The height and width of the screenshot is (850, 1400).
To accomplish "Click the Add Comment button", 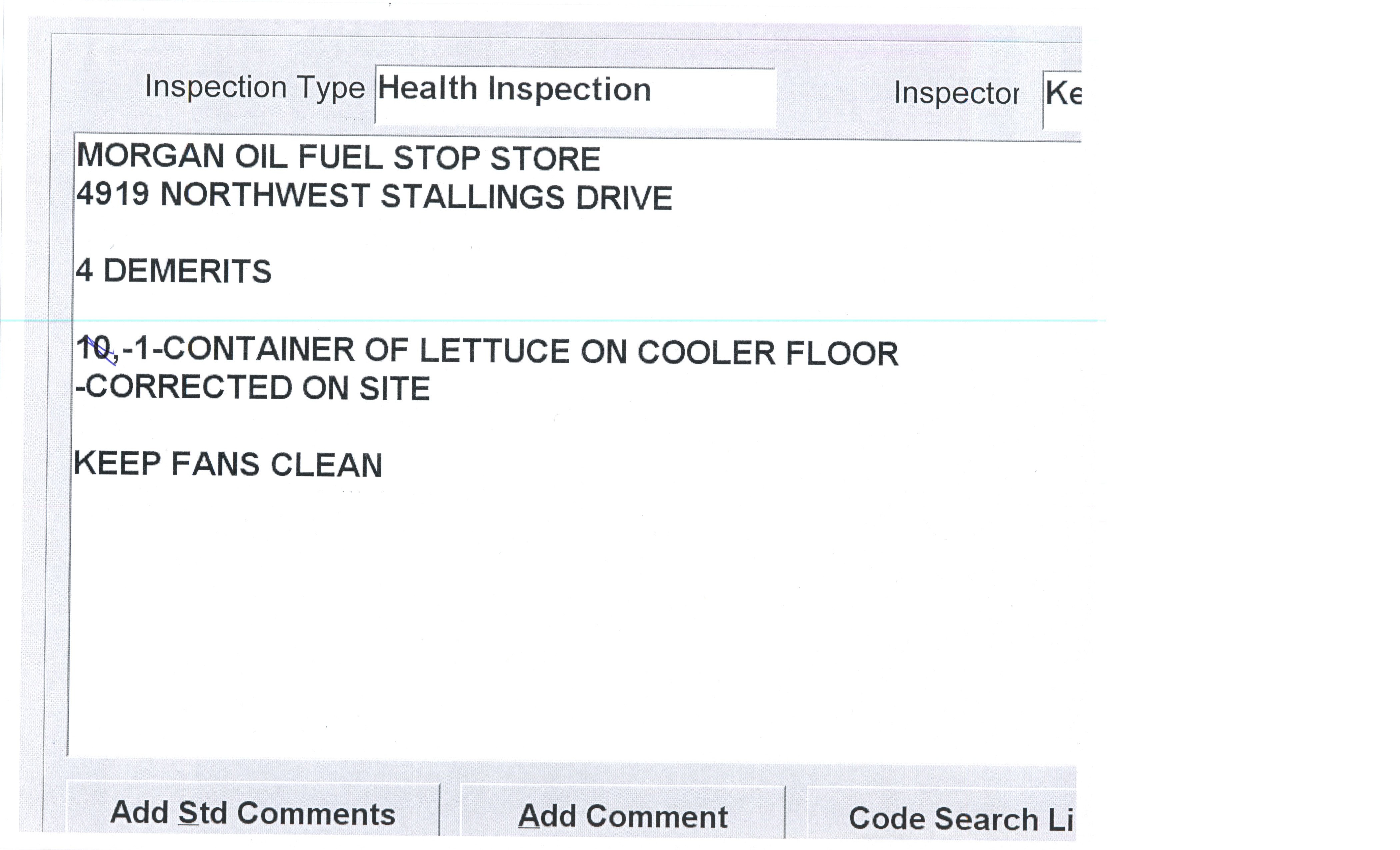I will click(623, 816).
